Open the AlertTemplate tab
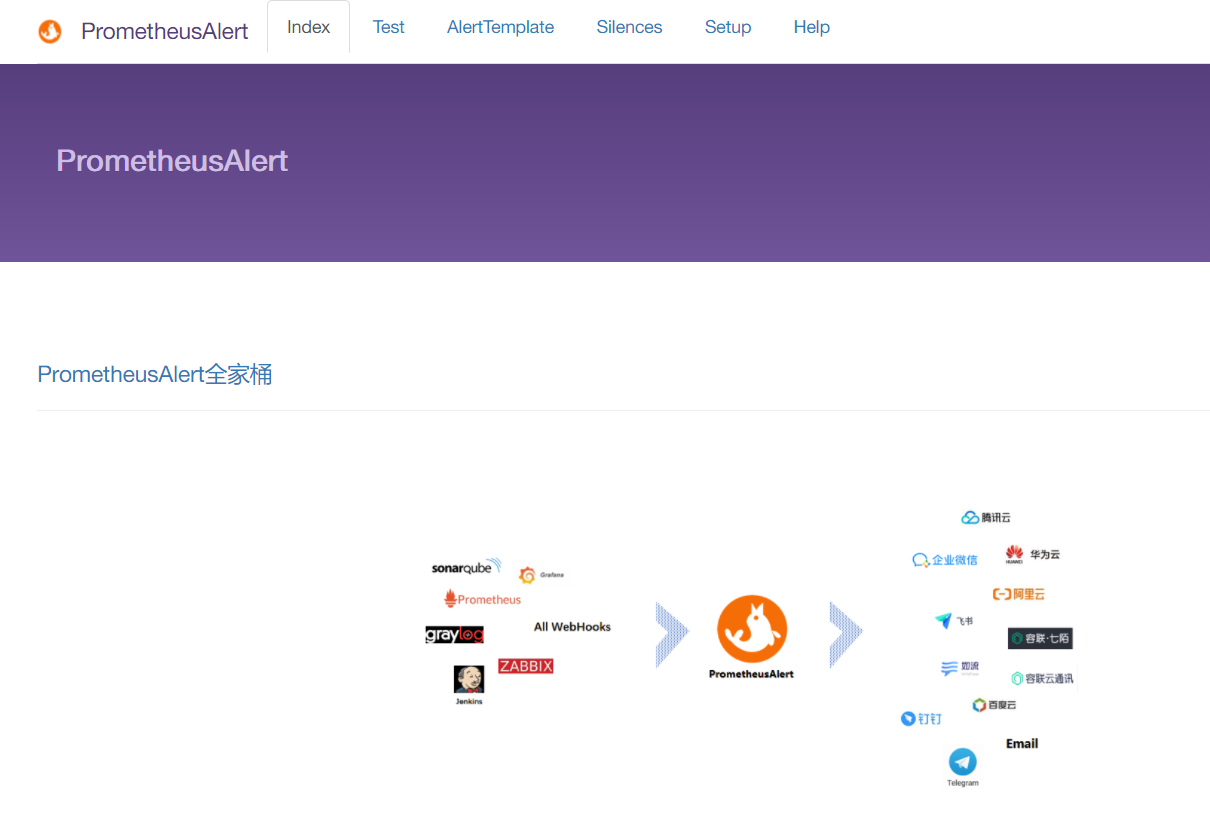The height and width of the screenshot is (824, 1210). click(x=500, y=27)
